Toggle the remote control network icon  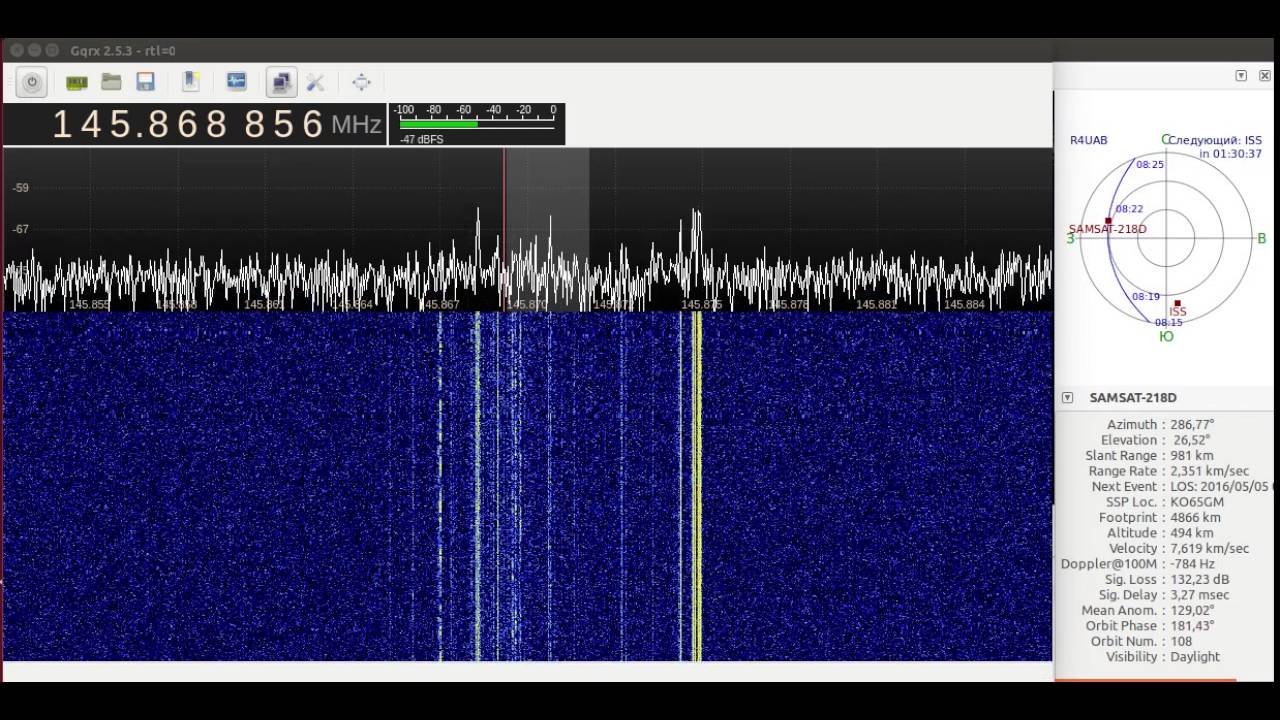tap(281, 82)
